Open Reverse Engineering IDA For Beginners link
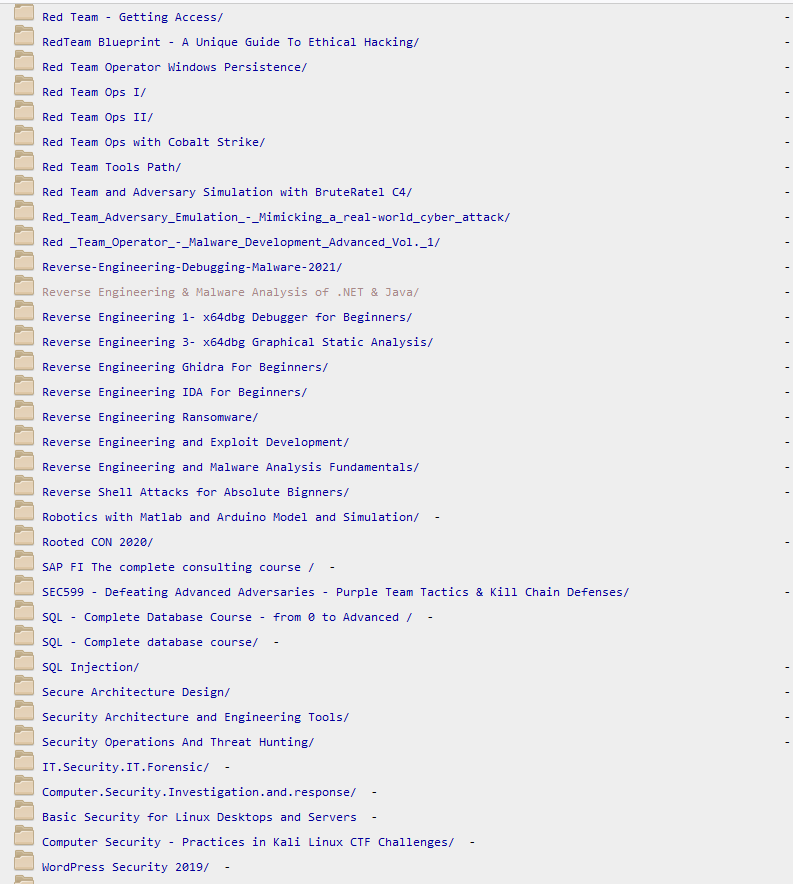The height and width of the screenshot is (884, 793). [175, 392]
